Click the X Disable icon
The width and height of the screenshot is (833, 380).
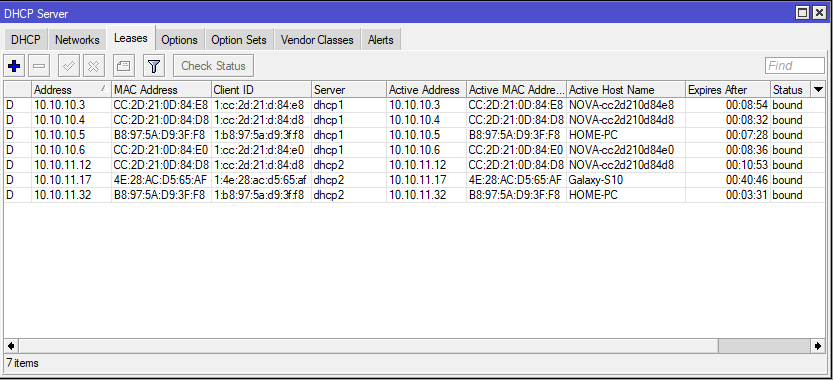pyautogui.click(x=94, y=66)
